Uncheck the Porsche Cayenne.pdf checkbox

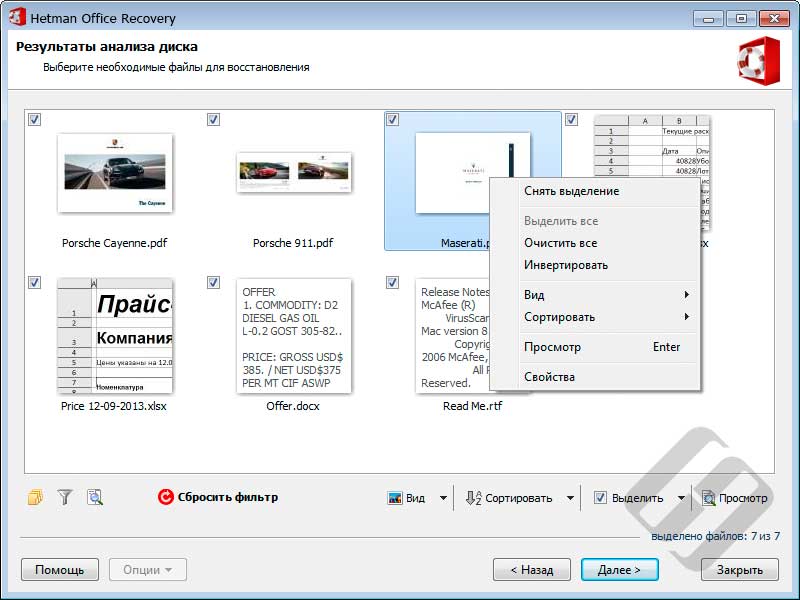click(x=34, y=119)
